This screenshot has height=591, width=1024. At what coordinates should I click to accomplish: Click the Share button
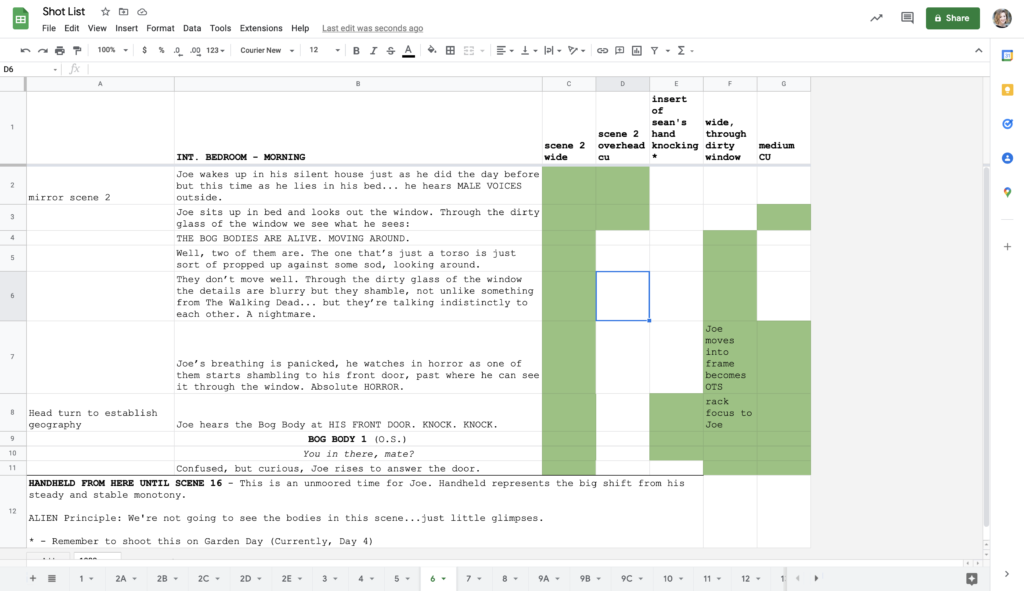click(953, 18)
